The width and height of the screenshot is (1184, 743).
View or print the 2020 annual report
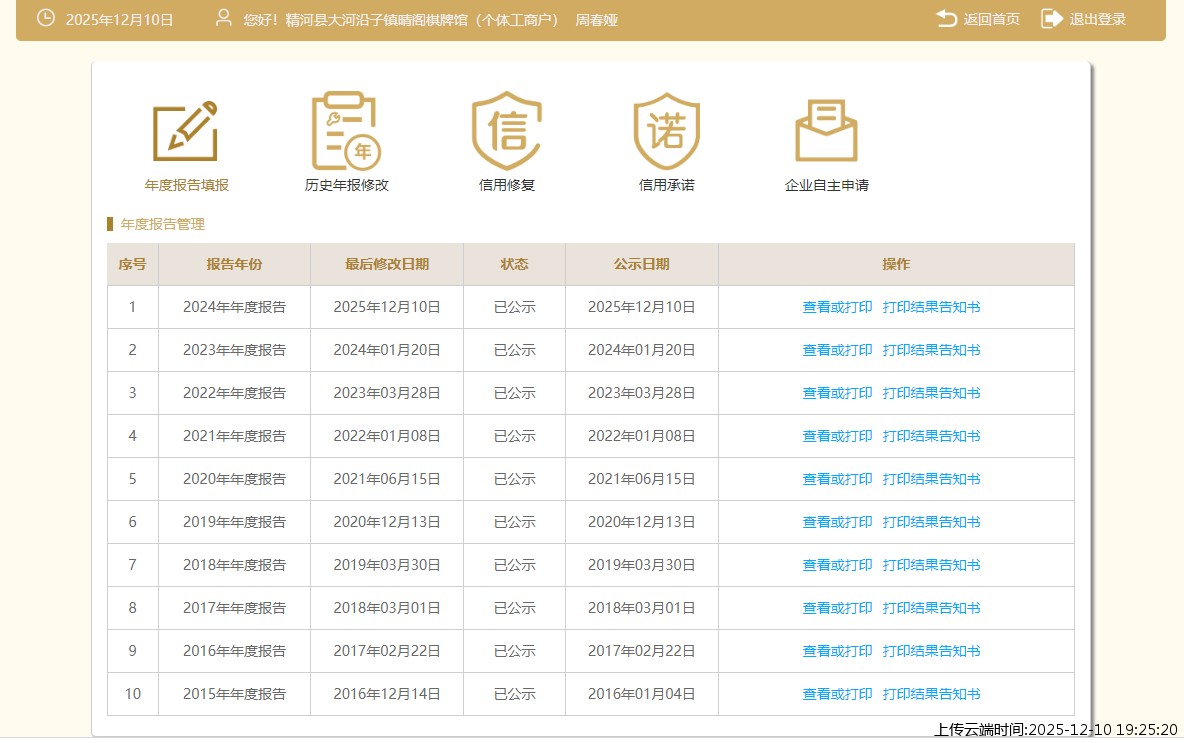837,479
